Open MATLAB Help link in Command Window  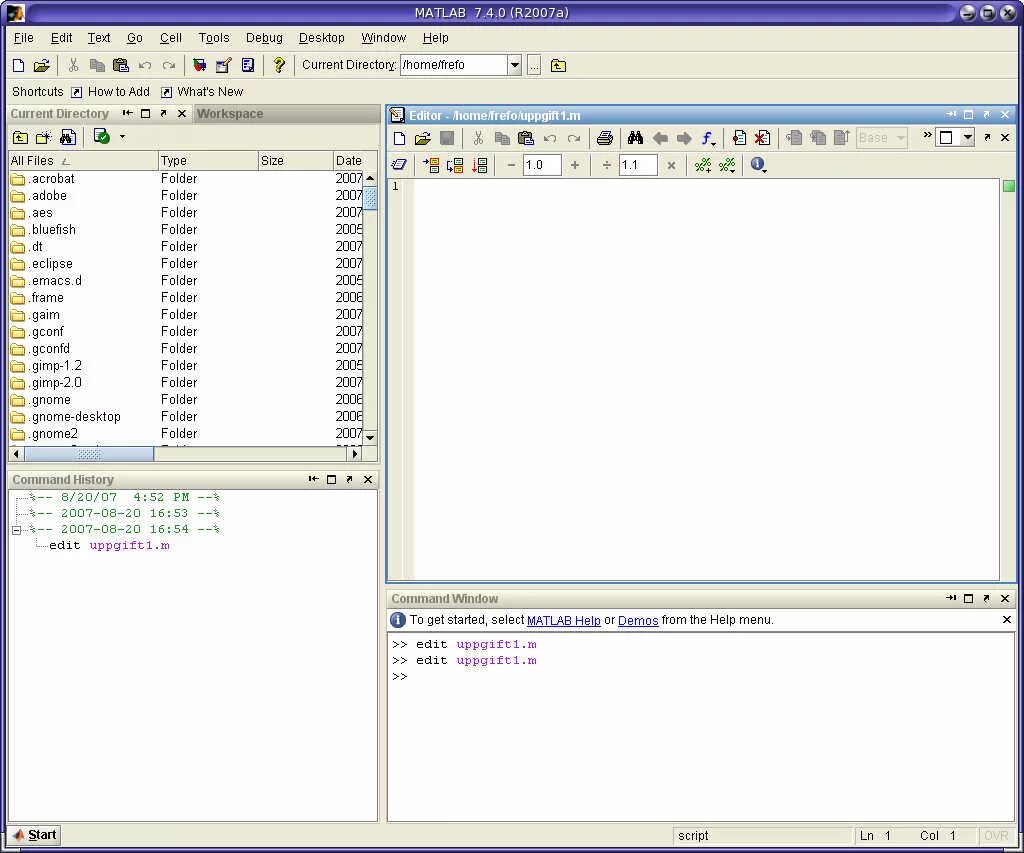click(564, 620)
